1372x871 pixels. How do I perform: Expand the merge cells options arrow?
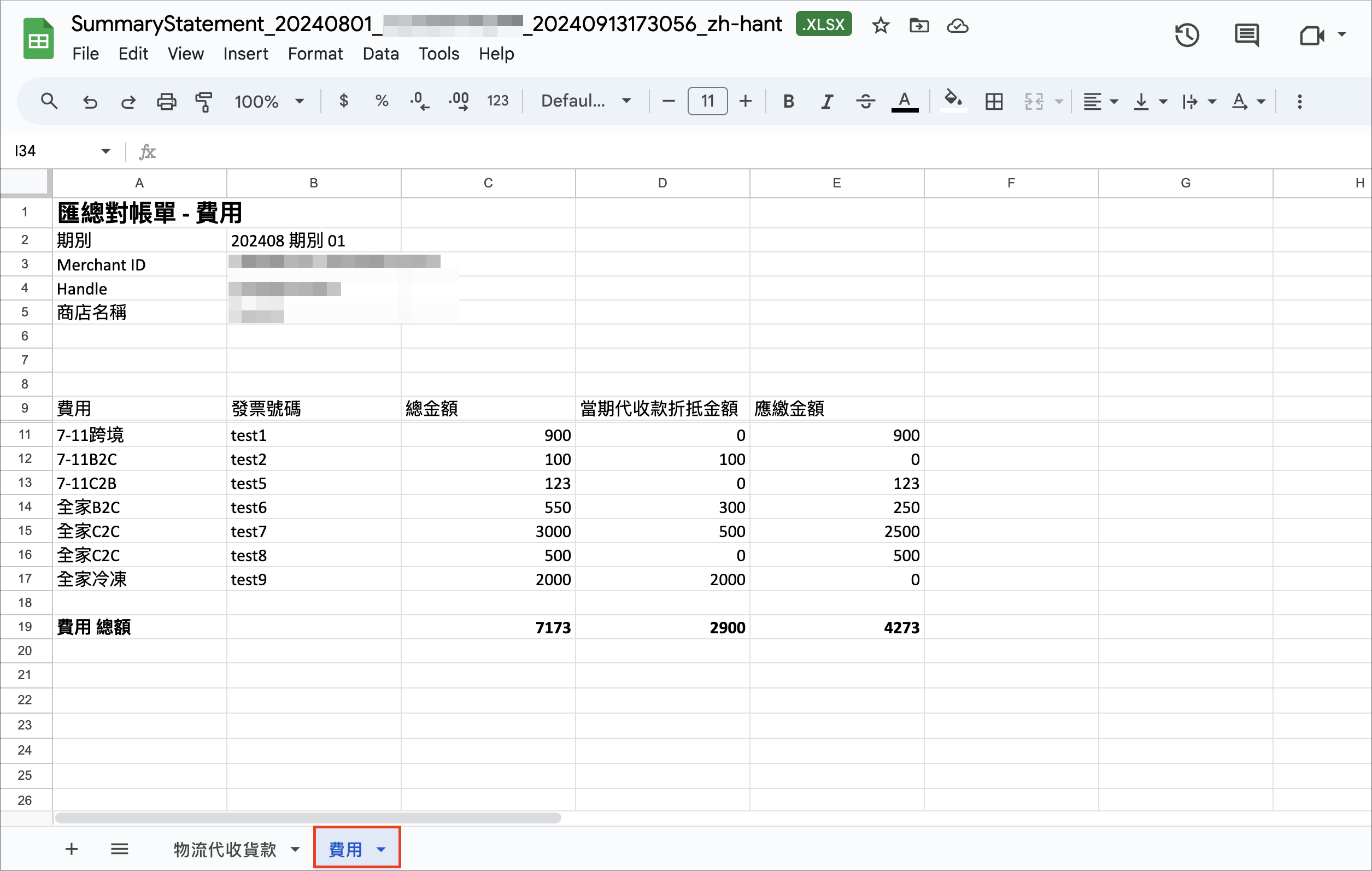coord(1059,102)
